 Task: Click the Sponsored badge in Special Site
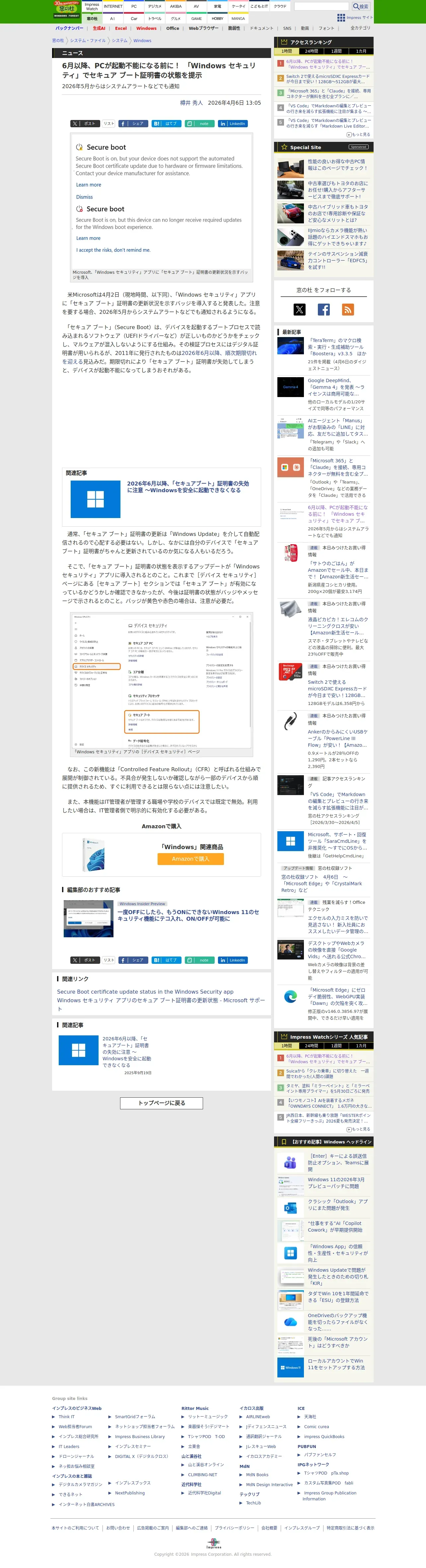pyautogui.click(x=358, y=147)
